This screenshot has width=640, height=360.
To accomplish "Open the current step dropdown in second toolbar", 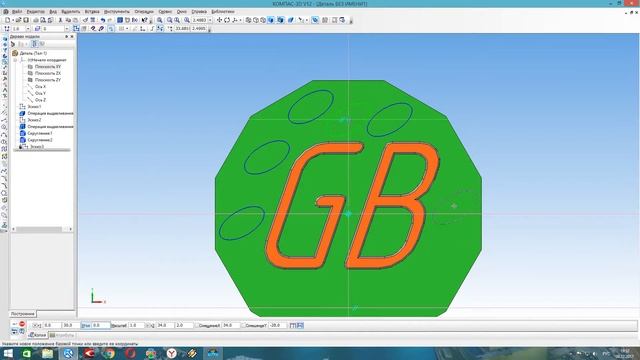I will (28, 29).
